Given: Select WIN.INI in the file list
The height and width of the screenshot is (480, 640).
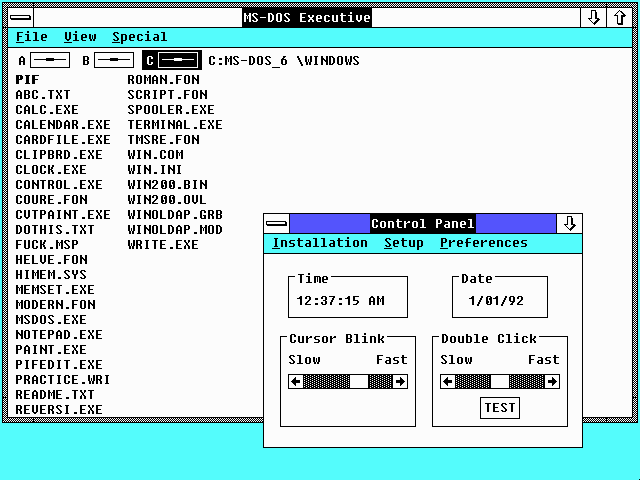Looking at the screenshot, I should click(155, 170).
